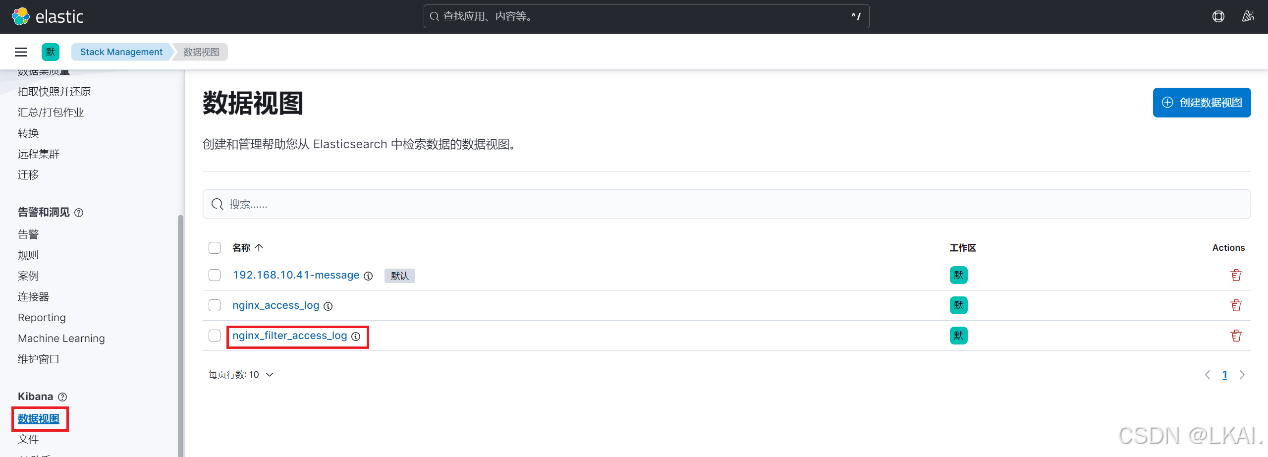Click the space badge in nginx_filter_access_log row
Screen dimensions: 1268x457
click(x=958, y=336)
